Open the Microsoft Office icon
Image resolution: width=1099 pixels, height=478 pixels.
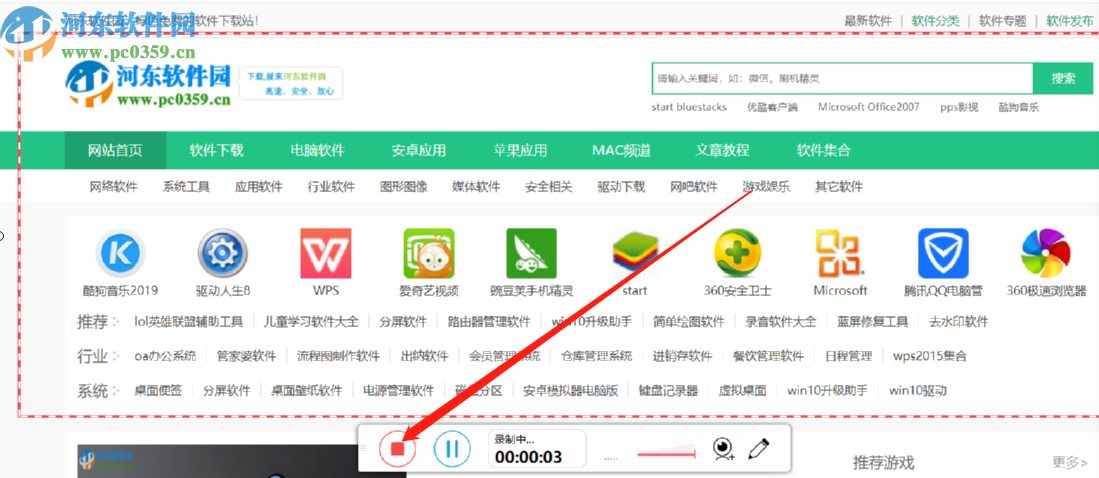[840, 253]
